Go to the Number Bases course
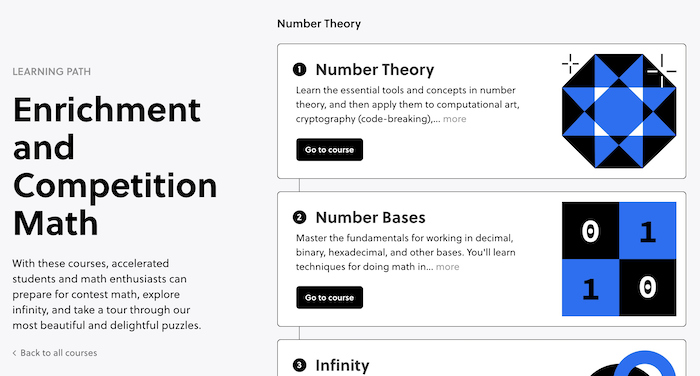Screen dimensions: 700x376 [329, 297]
